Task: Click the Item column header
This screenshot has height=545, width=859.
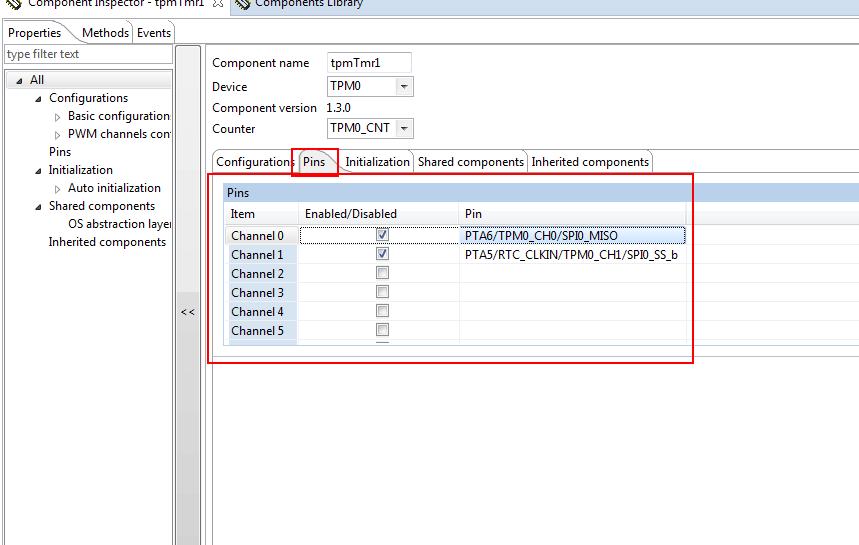Action: coord(261,214)
